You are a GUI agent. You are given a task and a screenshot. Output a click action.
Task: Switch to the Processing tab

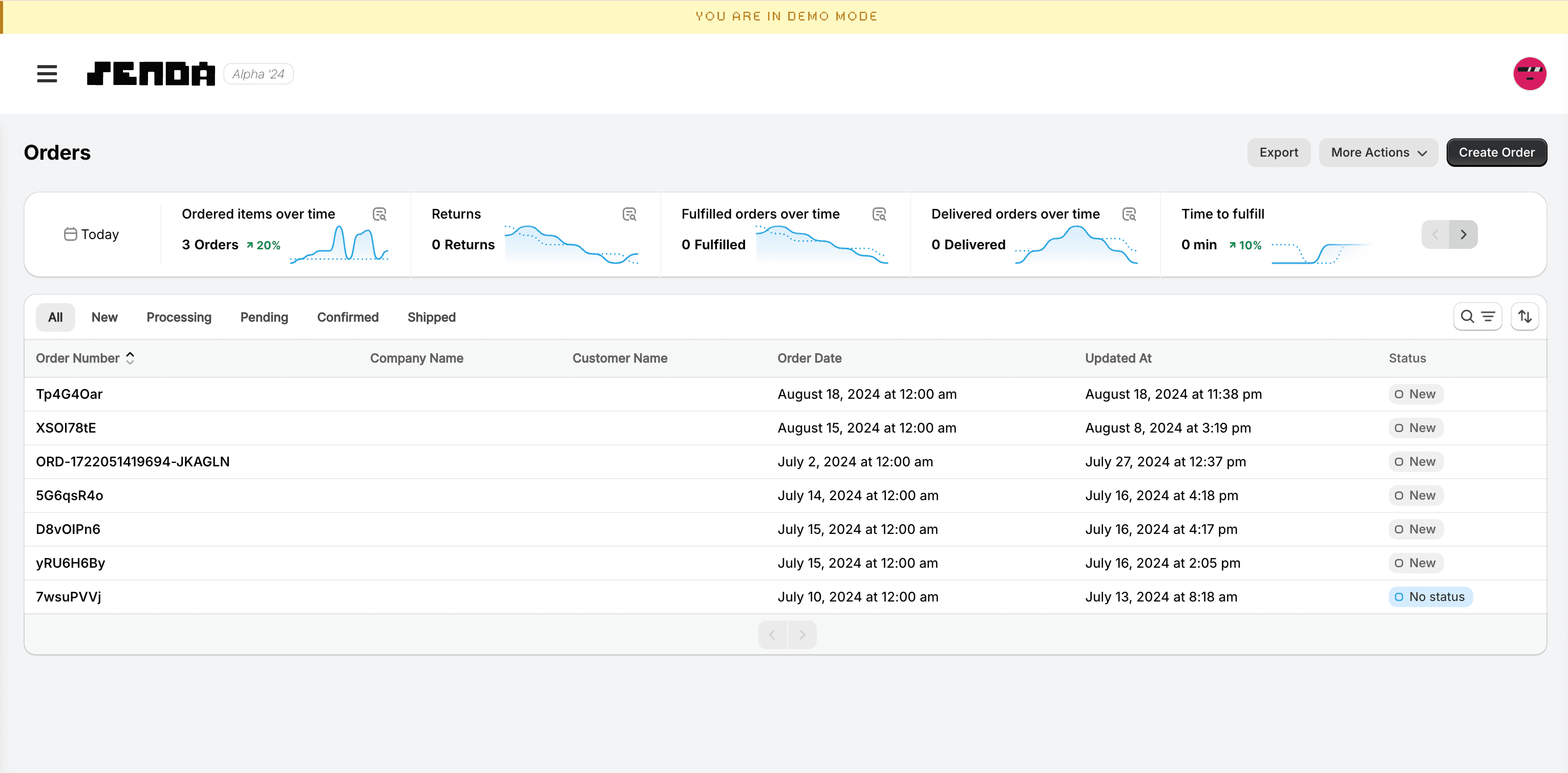179,317
